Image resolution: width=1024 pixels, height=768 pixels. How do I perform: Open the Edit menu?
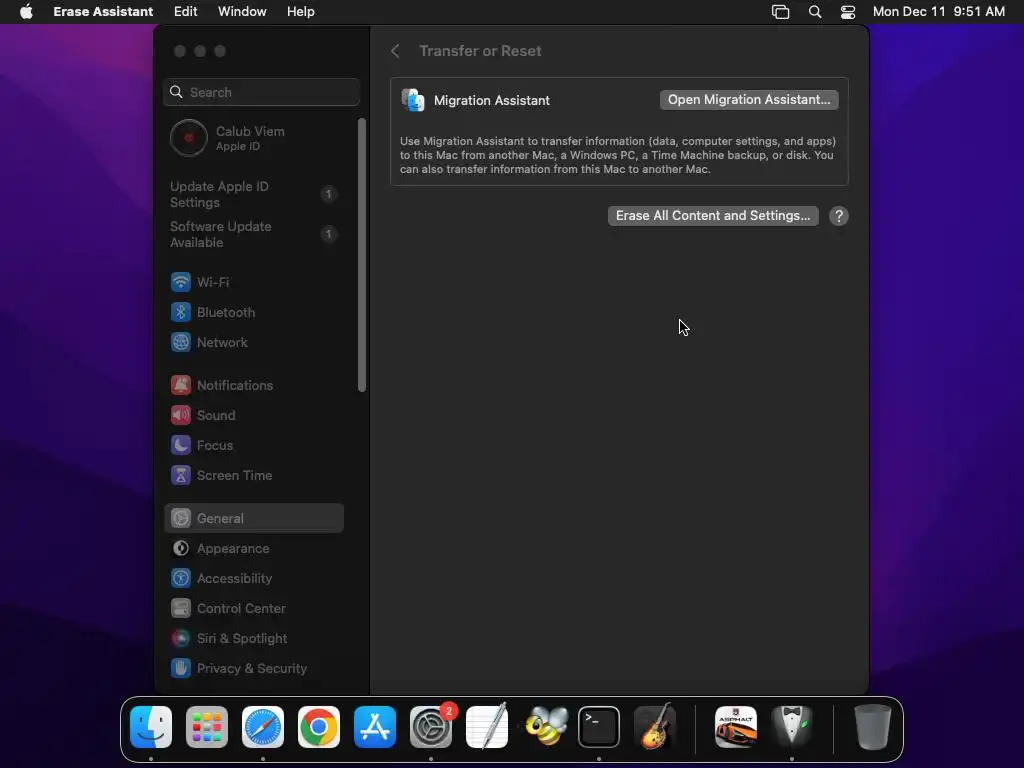coord(185,11)
